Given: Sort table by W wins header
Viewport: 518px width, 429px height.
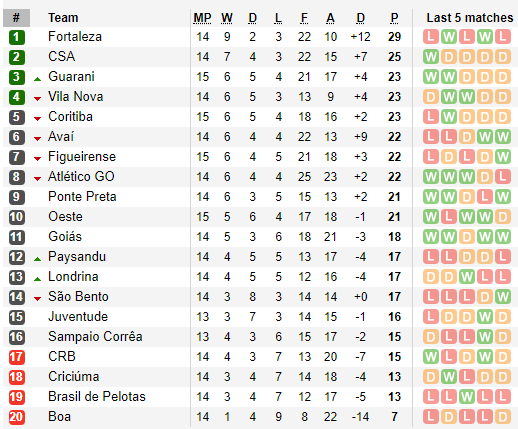Looking at the screenshot, I should point(227,18).
